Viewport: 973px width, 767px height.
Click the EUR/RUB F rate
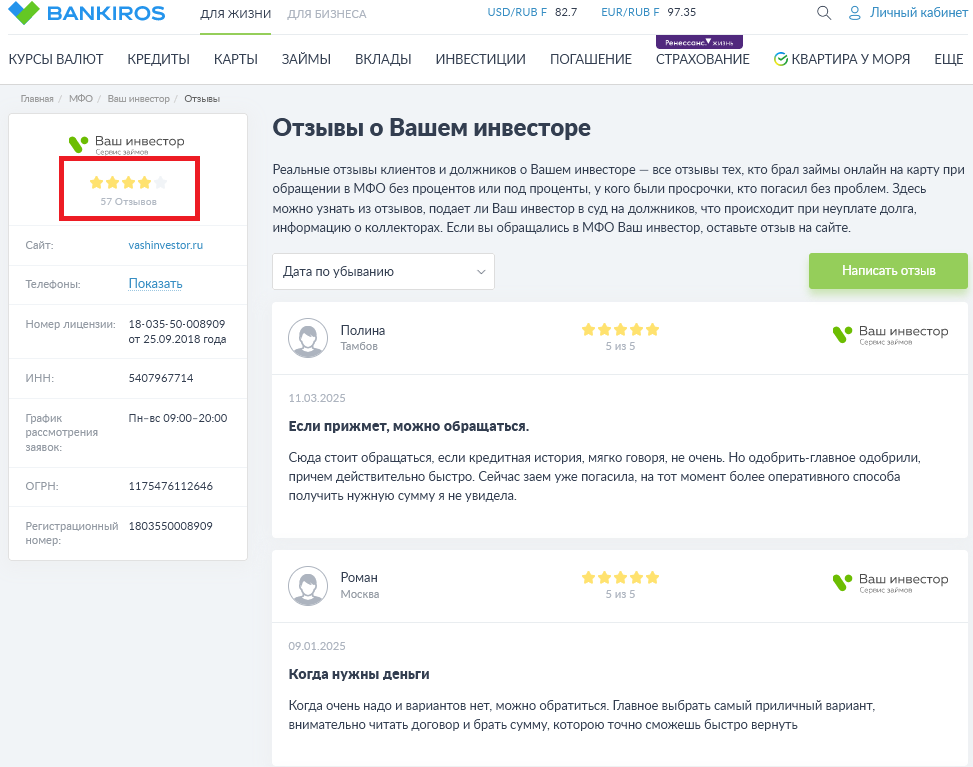click(x=648, y=12)
